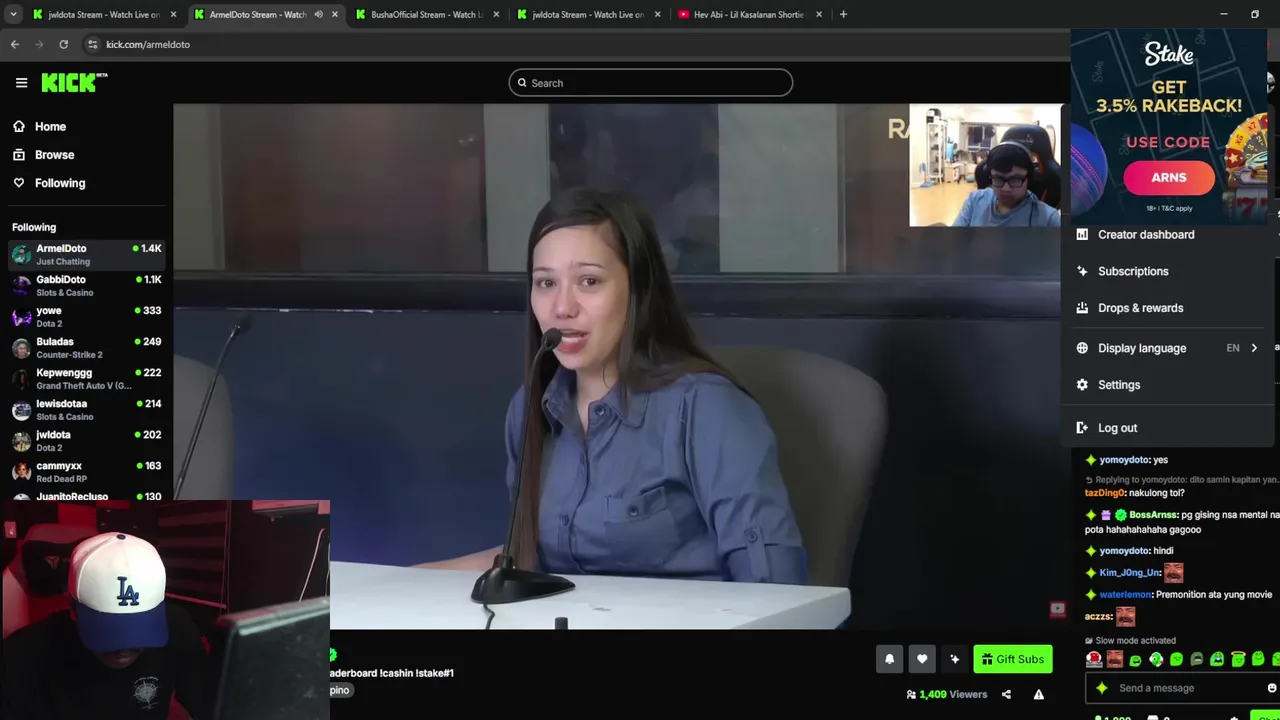Close the Hev Abi YouTube tab
The height and width of the screenshot is (720, 1280).
tap(819, 14)
